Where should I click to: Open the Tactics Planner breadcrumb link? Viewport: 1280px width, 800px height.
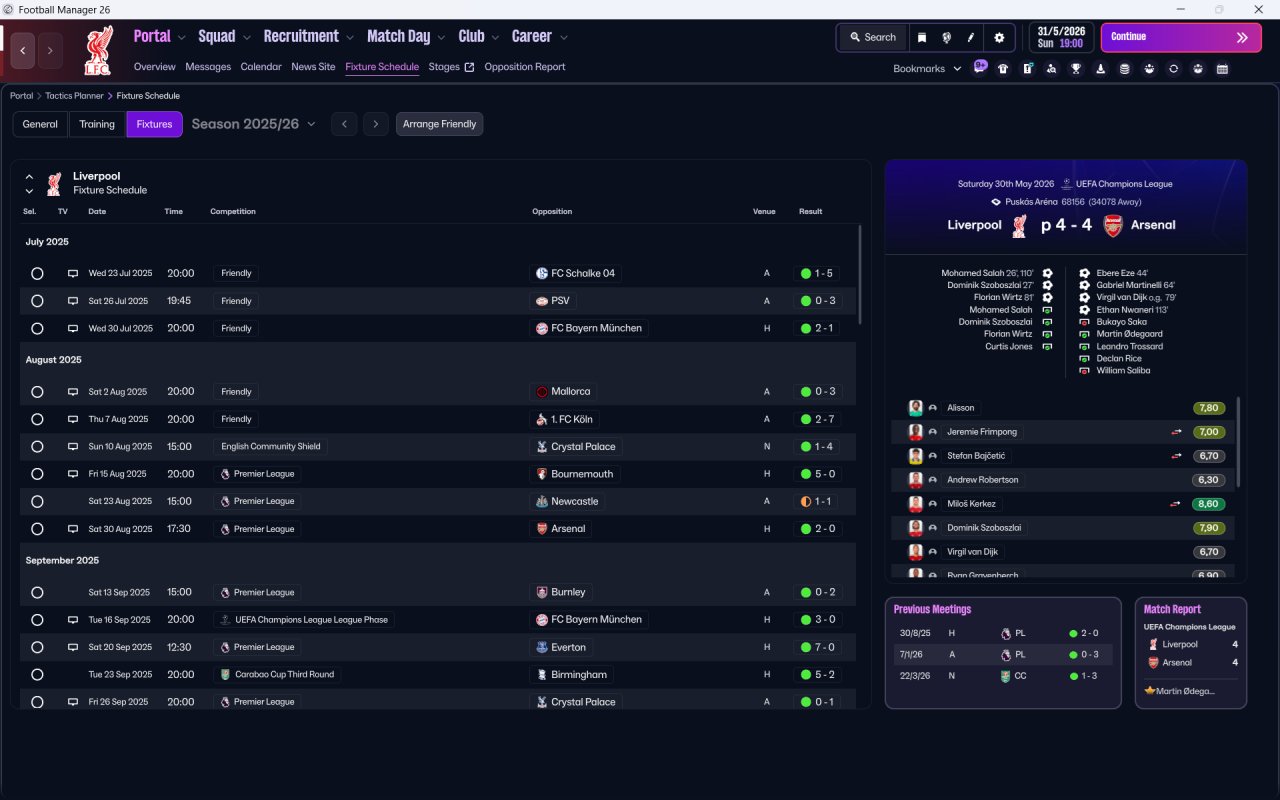tap(74, 96)
